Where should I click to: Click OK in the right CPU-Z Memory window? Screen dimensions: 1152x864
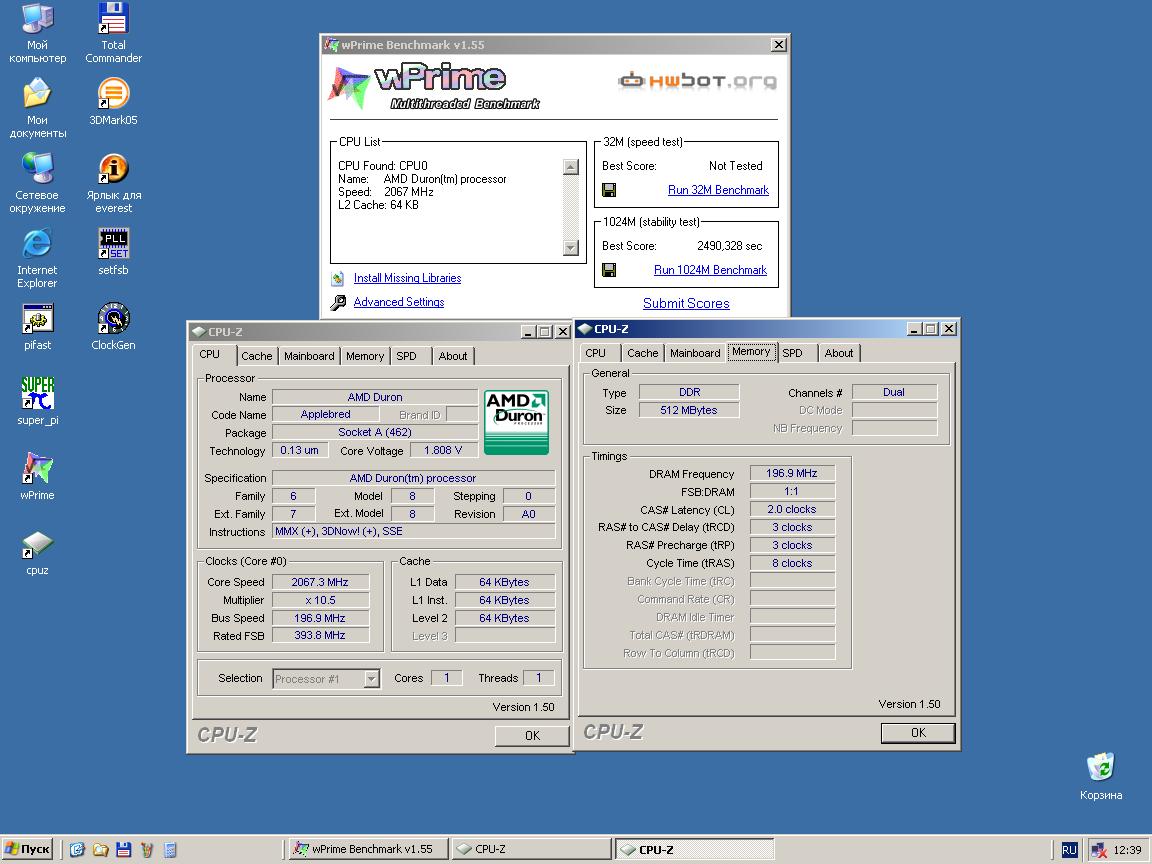pos(918,732)
